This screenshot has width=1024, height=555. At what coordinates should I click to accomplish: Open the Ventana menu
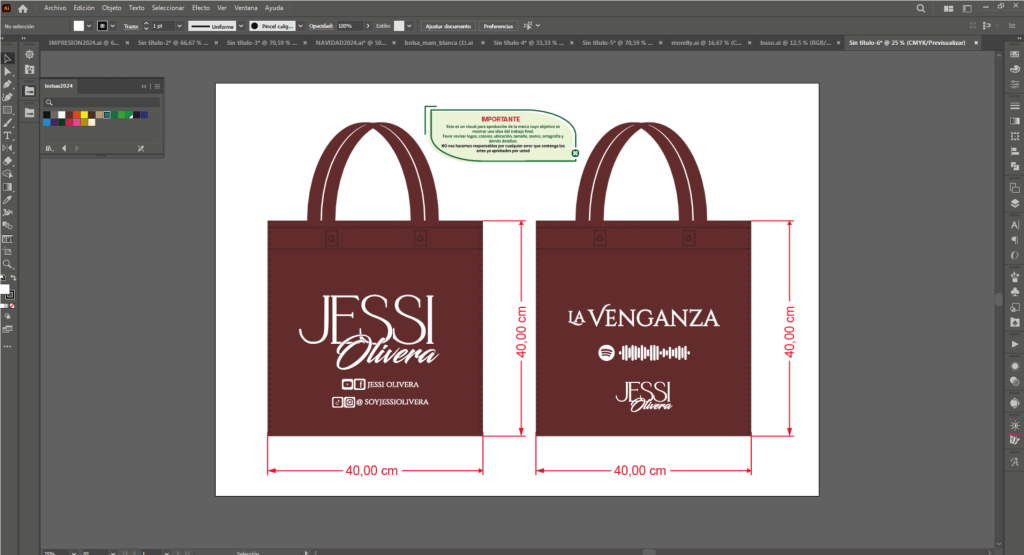(x=246, y=8)
